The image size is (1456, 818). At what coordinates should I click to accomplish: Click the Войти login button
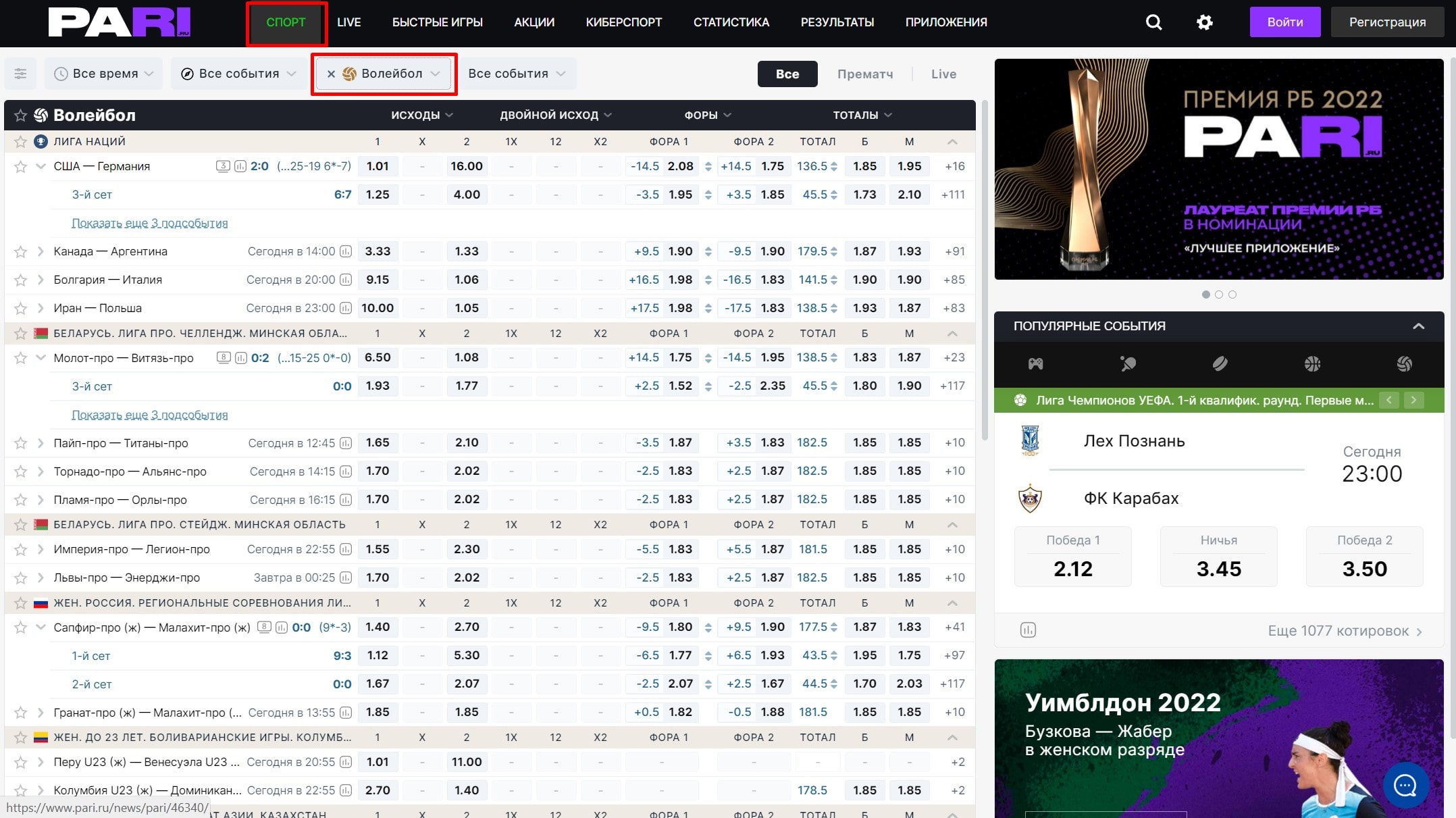click(1284, 22)
